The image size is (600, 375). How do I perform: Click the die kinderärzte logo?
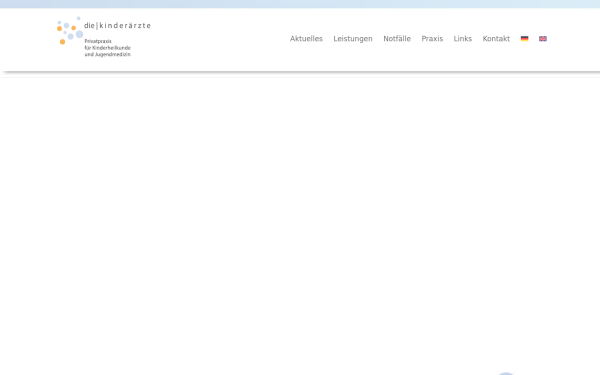click(104, 37)
